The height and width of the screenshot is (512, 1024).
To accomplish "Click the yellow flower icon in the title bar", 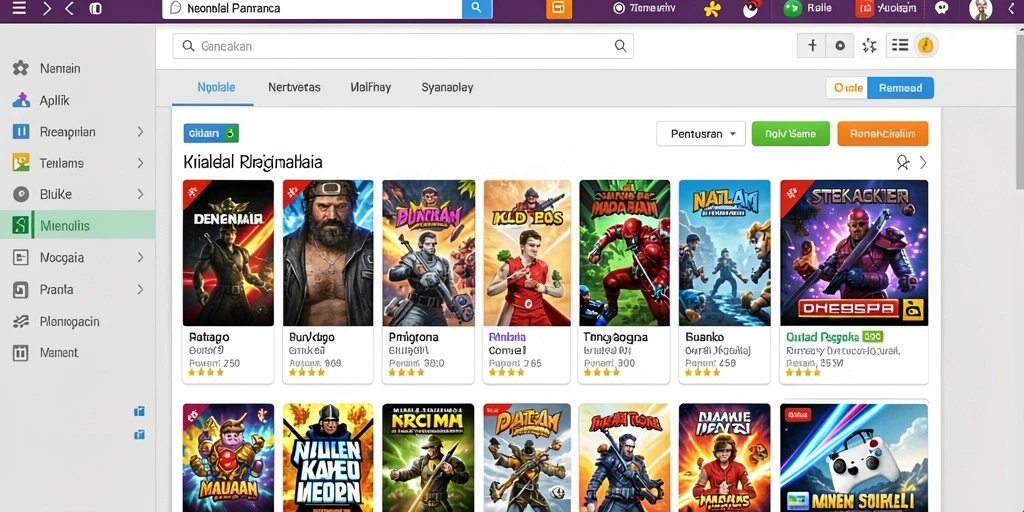I will point(712,9).
